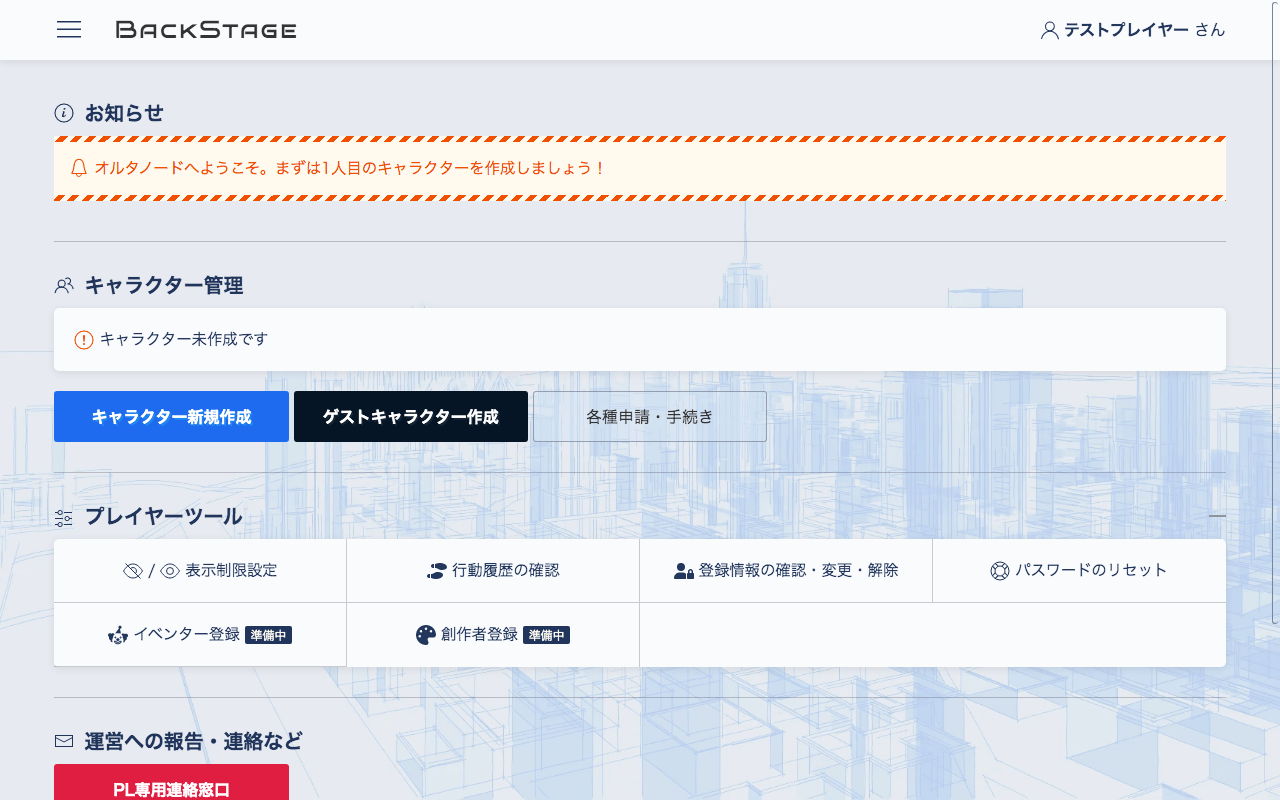Click the eye icons for 表示制限設定
Screen dimensions: 1280x800
151,571
